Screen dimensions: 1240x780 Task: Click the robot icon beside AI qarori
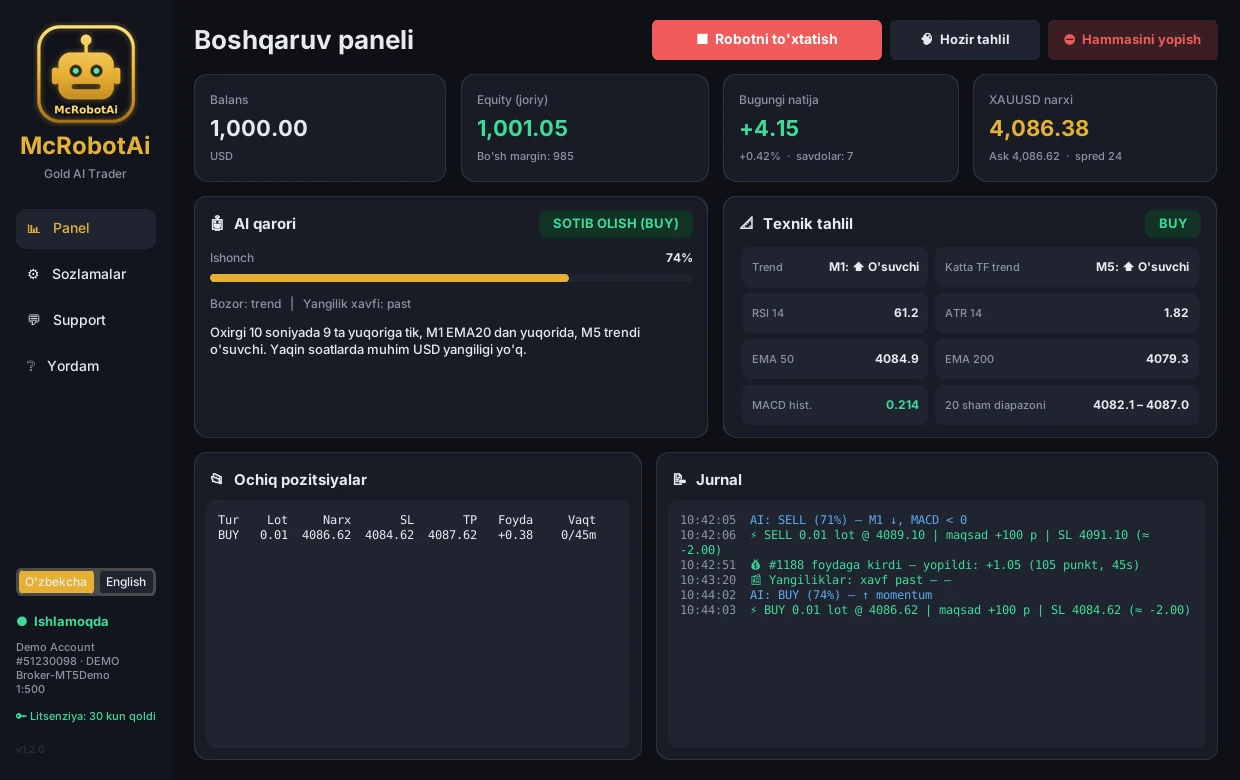(217, 224)
